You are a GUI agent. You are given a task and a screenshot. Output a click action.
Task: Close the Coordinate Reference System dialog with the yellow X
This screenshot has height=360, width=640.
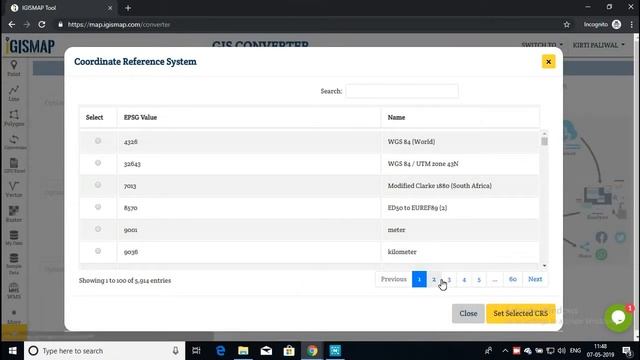[x=548, y=62]
